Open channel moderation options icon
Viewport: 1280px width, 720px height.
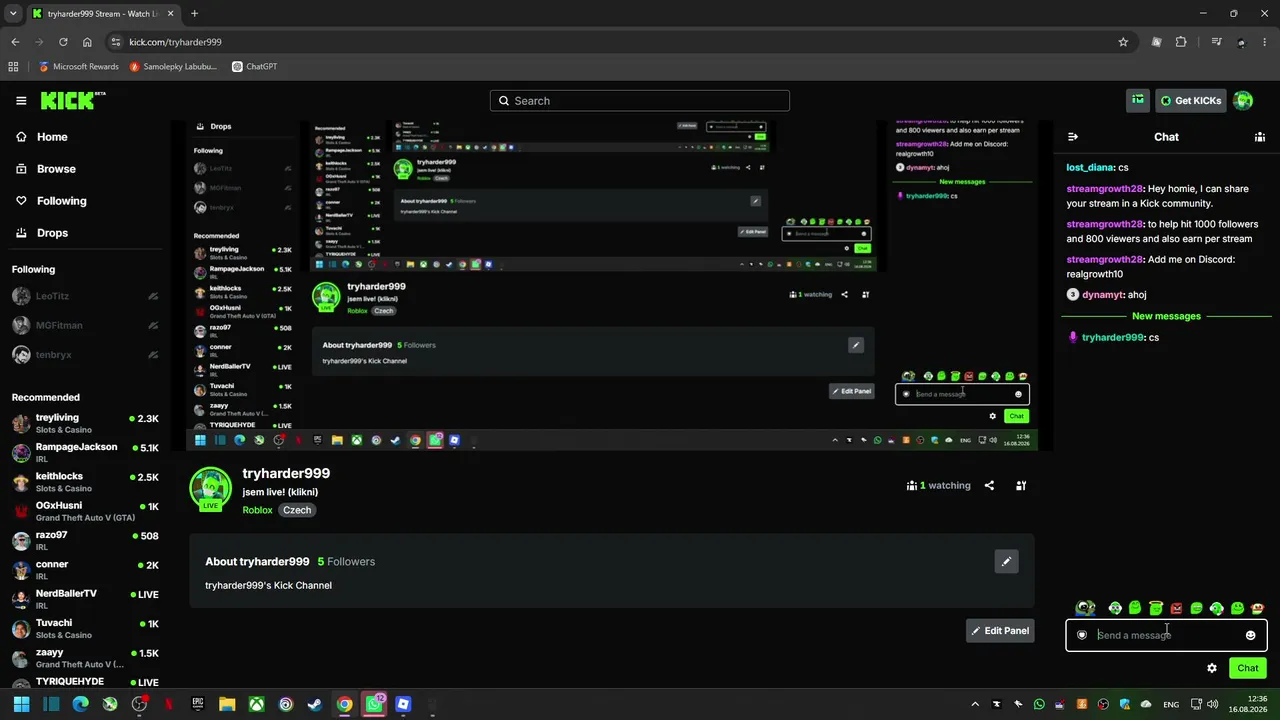tap(1021, 486)
